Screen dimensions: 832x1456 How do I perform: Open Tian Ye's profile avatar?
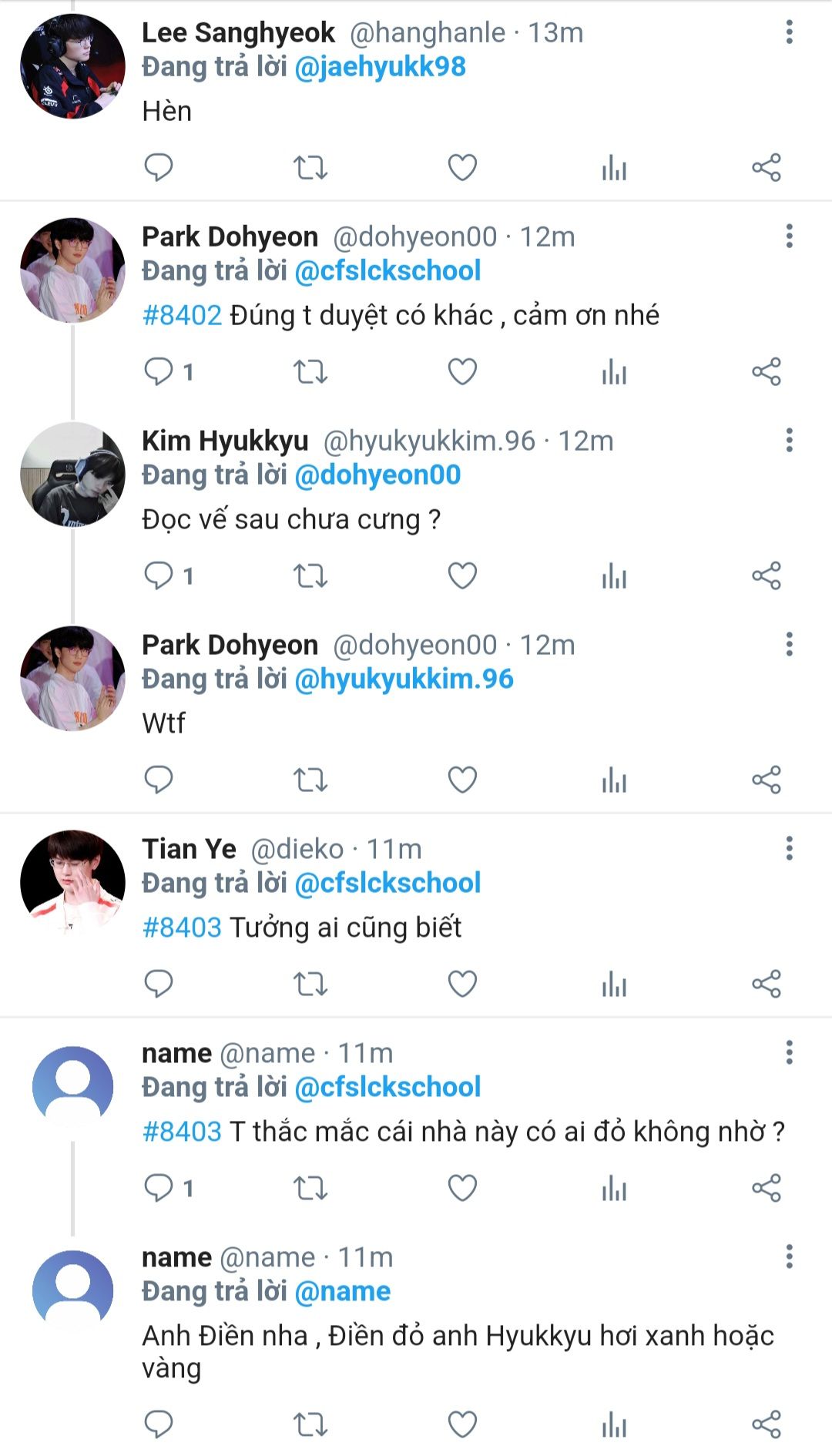[72, 883]
